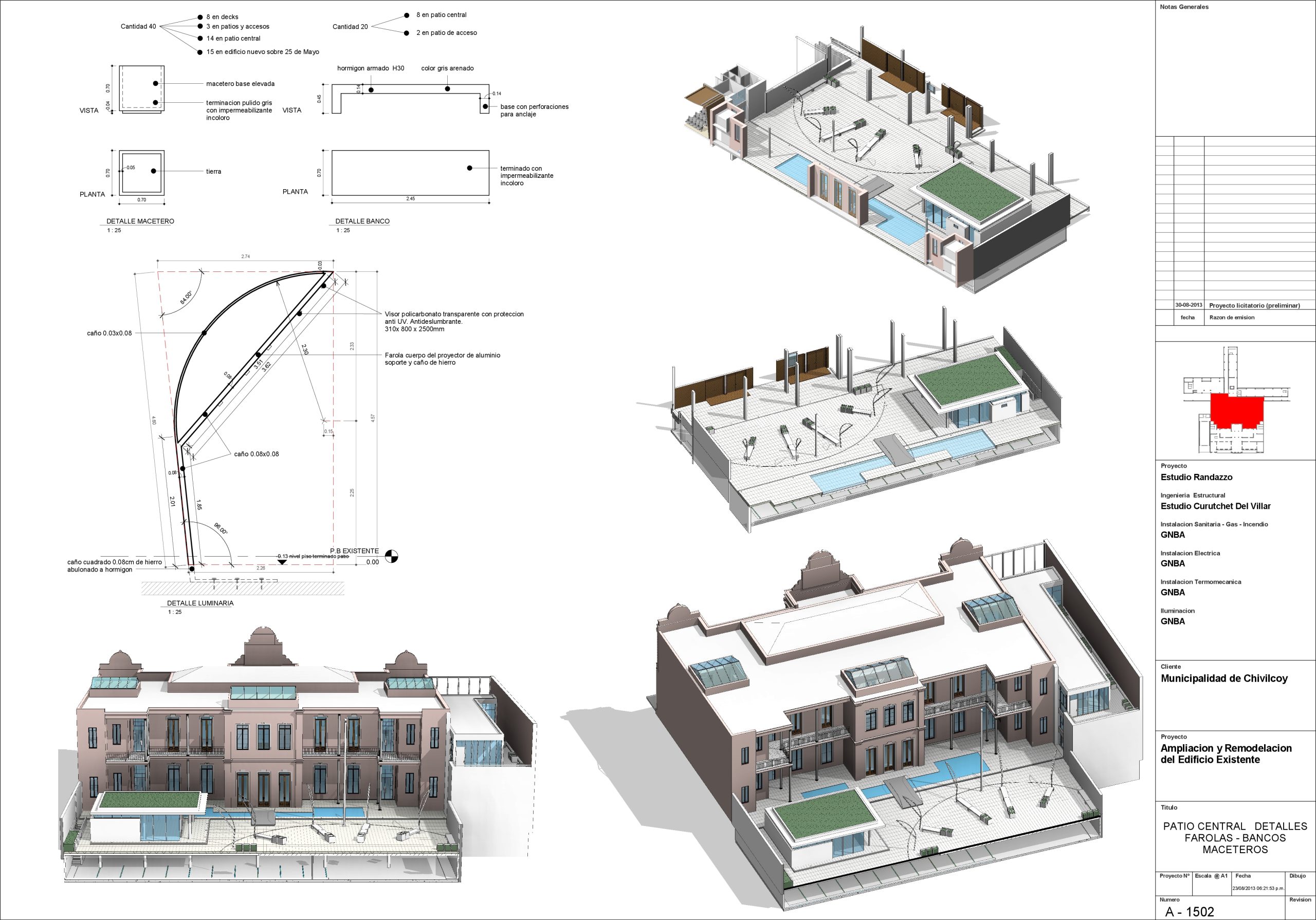
Task: Select the 'Cantidad 40' label
Action: click(x=138, y=27)
